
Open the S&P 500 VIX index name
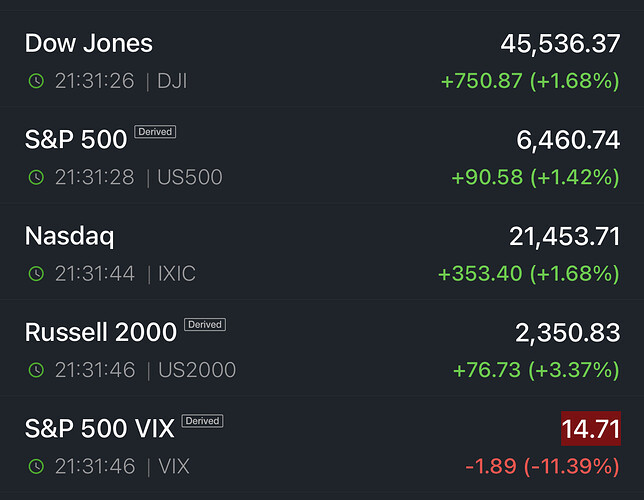tap(99, 429)
